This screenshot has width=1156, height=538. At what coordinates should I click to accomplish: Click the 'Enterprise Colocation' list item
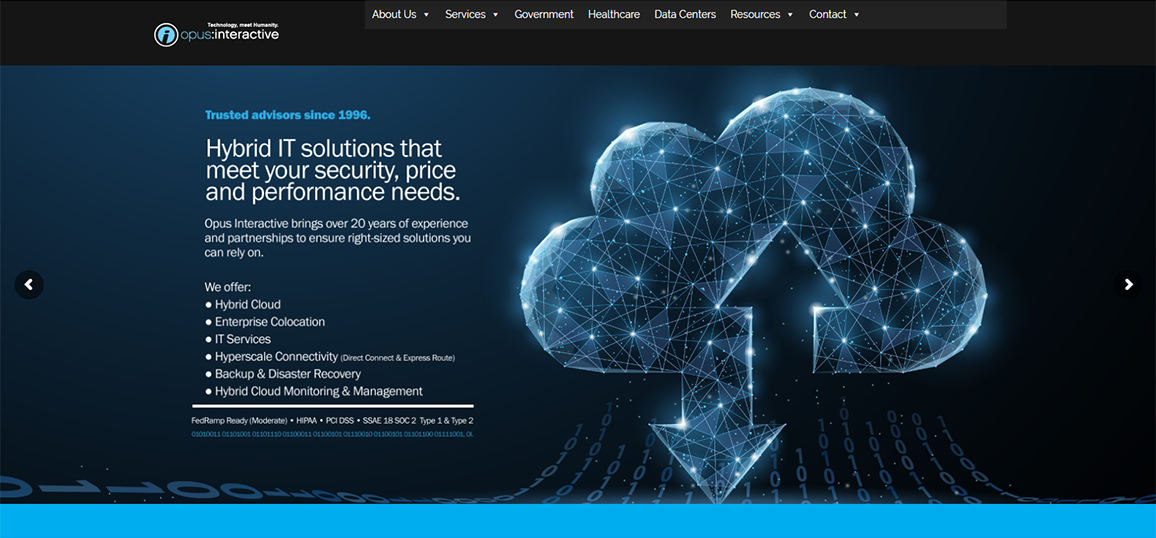point(265,322)
